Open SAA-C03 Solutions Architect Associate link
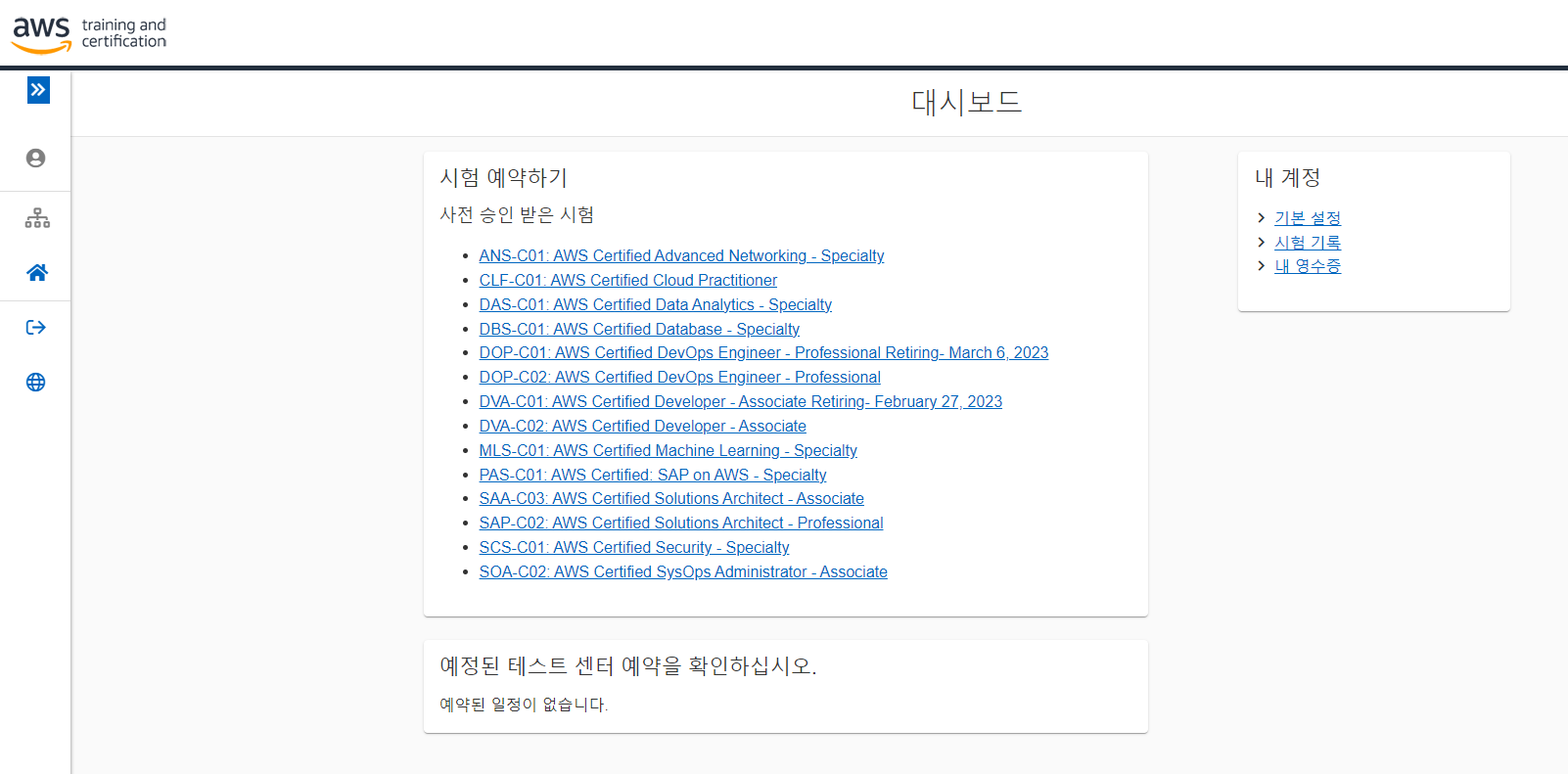The image size is (1568, 774). pos(671,498)
